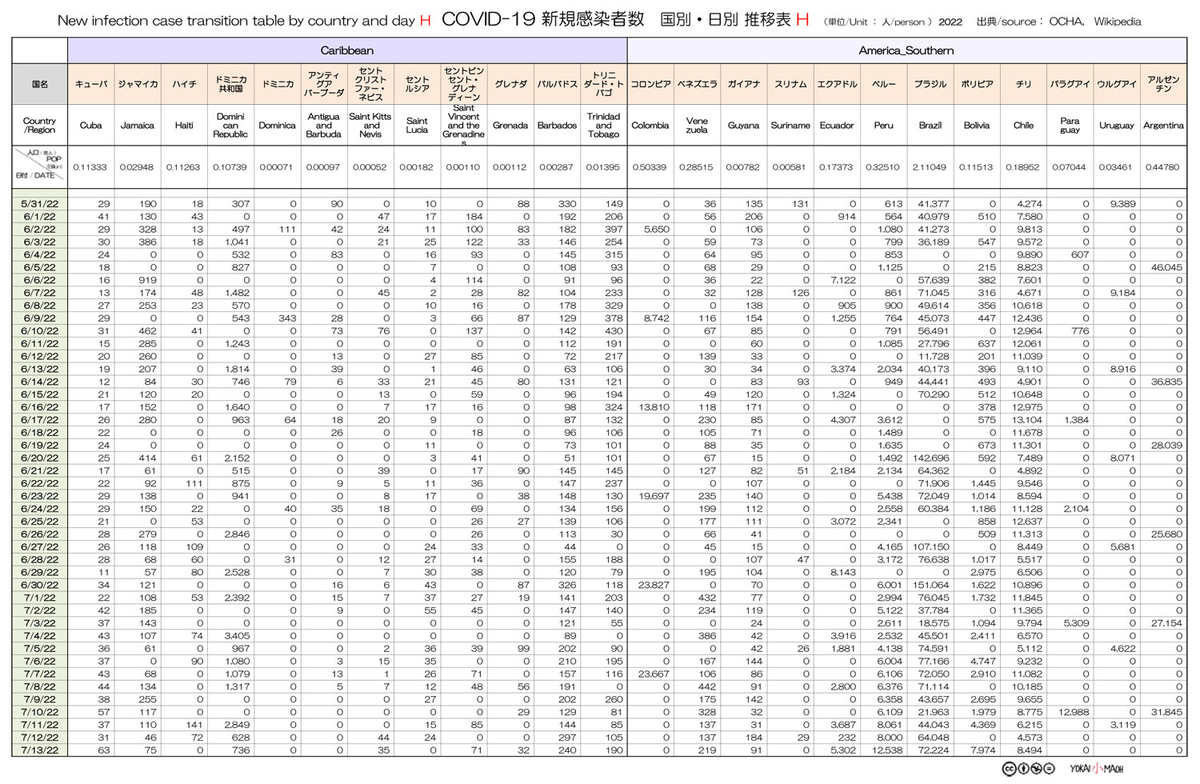Select the 5/31/22 date row label
This screenshot has height=784, width=1200.
40,203
